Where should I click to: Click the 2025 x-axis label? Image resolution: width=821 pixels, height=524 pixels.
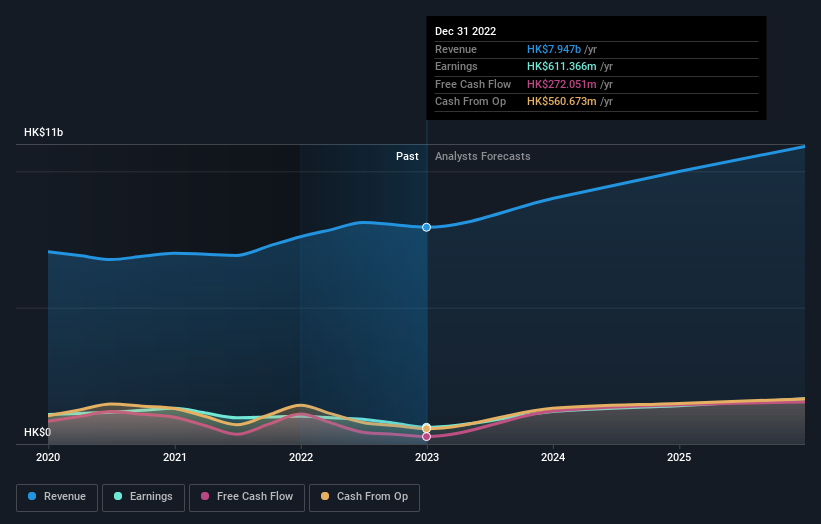pos(679,458)
